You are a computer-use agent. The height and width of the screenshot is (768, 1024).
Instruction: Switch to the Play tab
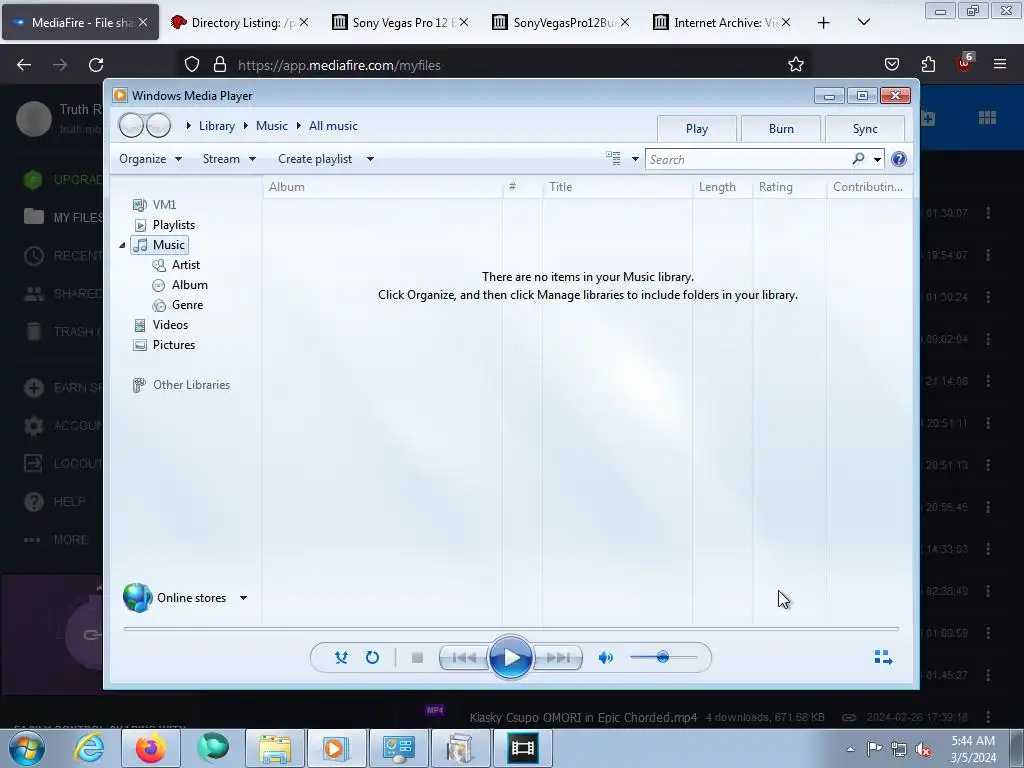pyautogui.click(x=697, y=129)
